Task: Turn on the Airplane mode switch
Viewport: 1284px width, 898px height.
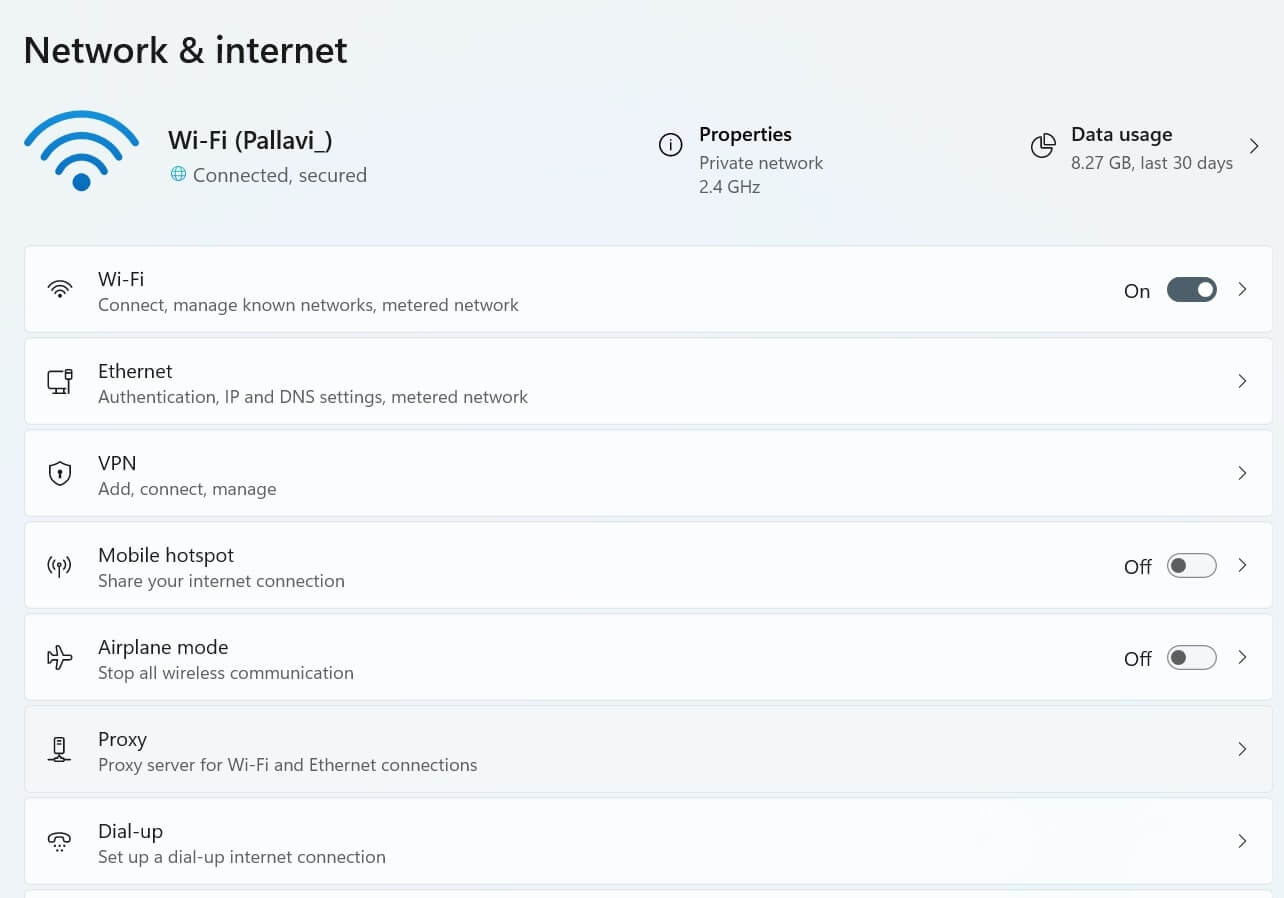Action: pos(1191,658)
